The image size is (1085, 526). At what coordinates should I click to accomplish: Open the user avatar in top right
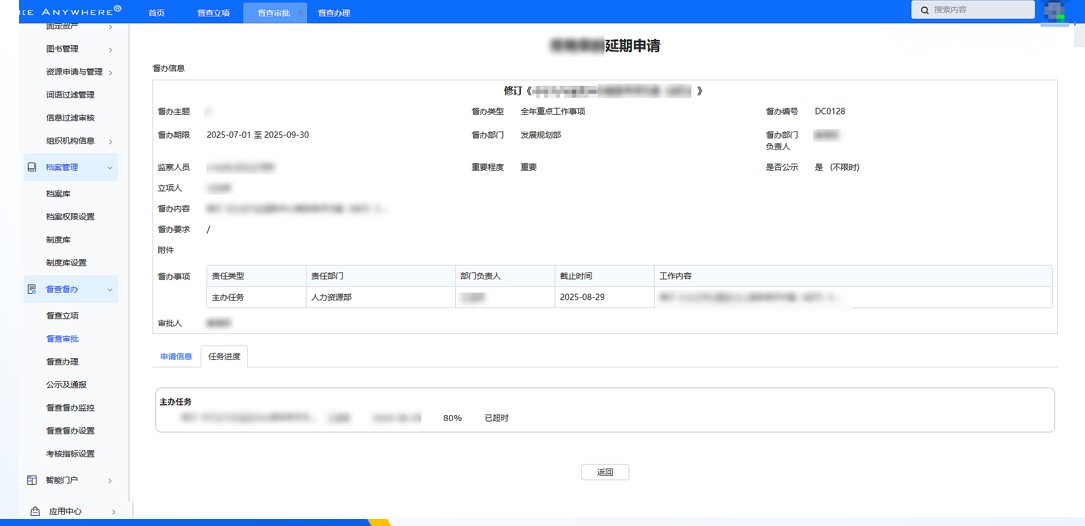[1055, 11]
